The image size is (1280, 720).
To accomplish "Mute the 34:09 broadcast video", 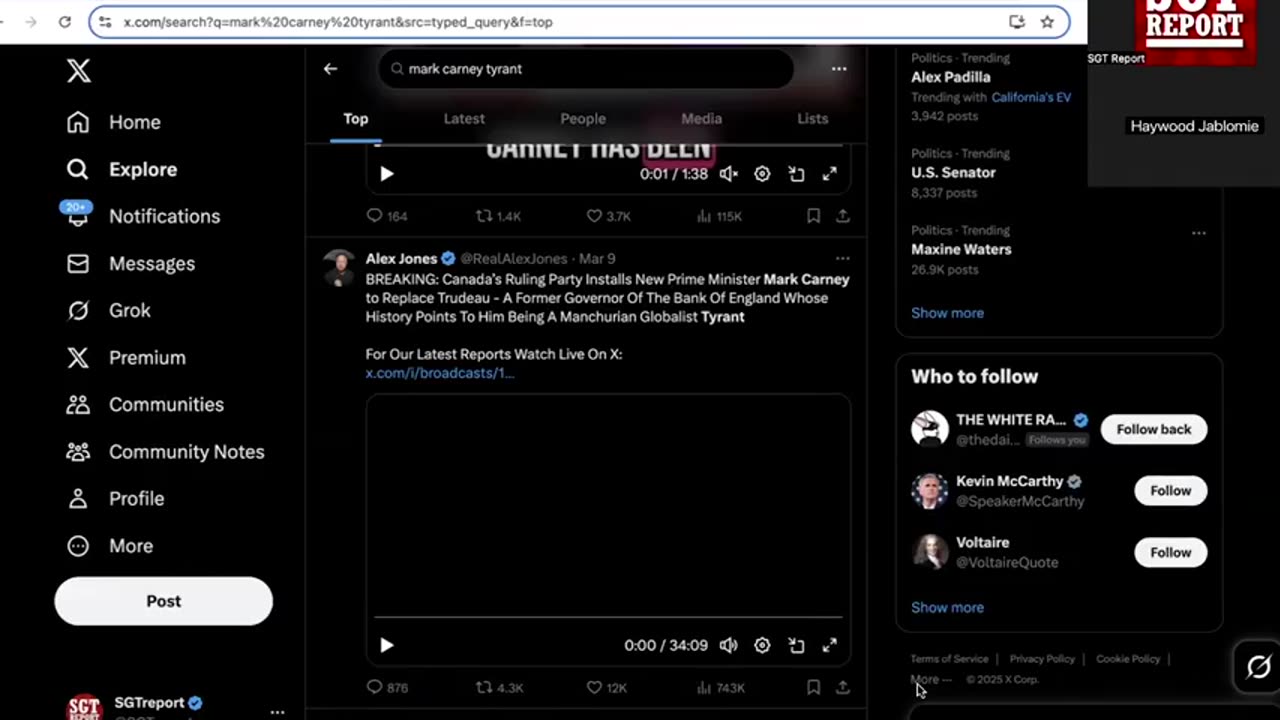I will 729,646.
